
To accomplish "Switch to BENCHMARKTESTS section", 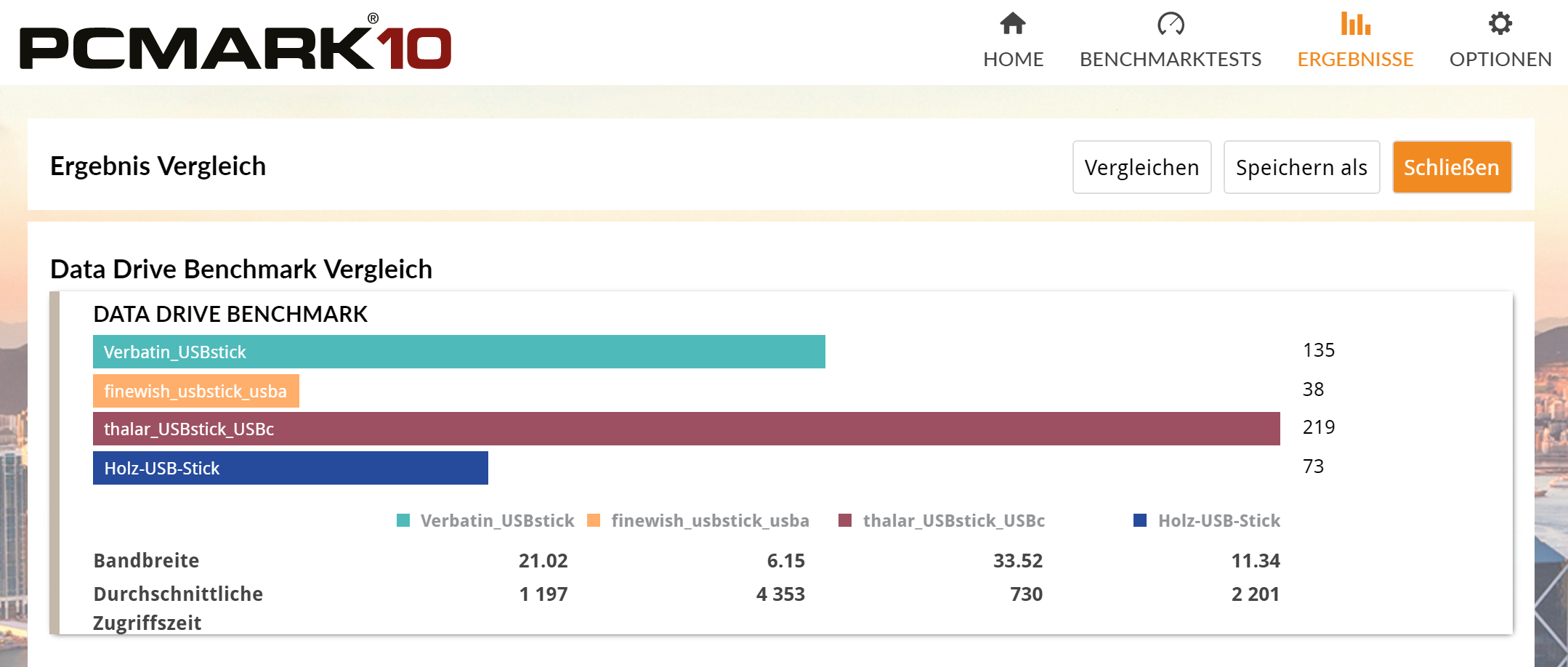I will [1170, 60].
